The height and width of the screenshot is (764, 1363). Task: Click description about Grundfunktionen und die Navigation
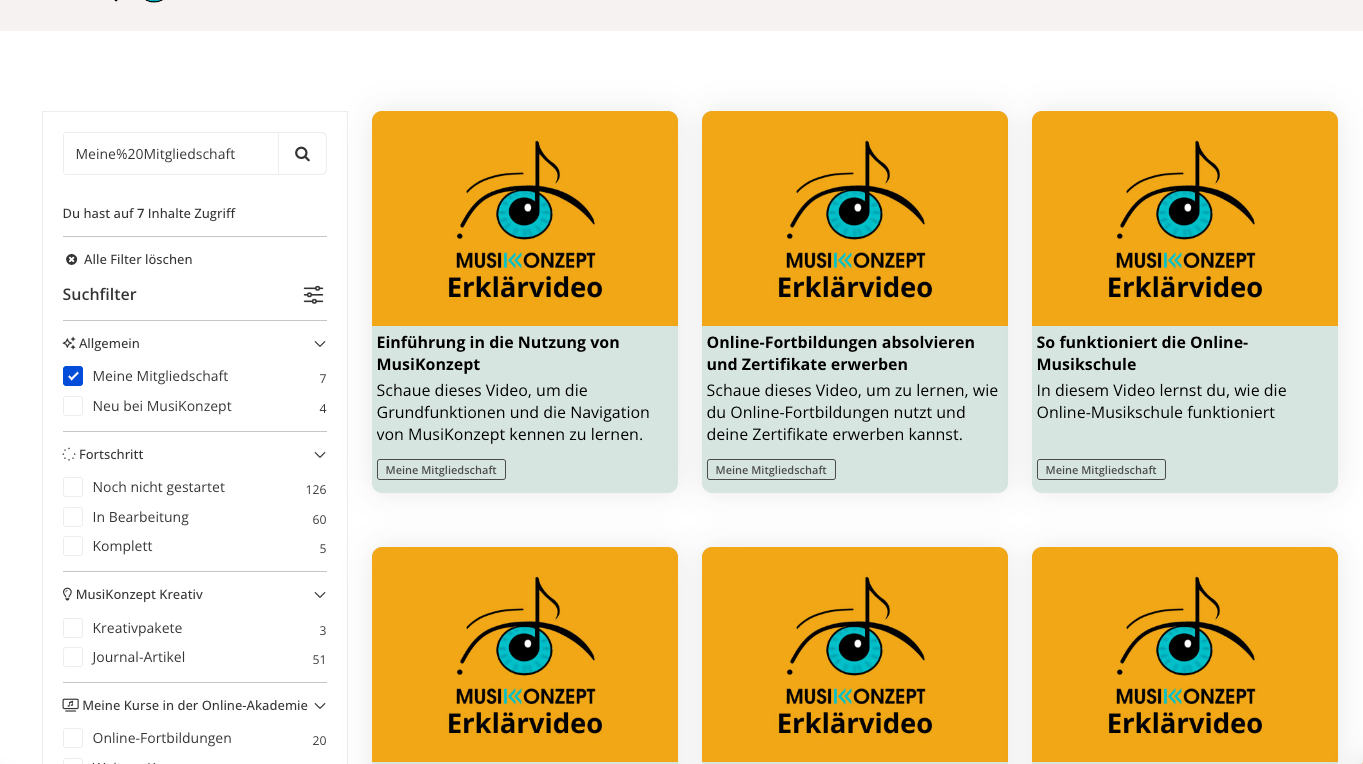coord(513,412)
